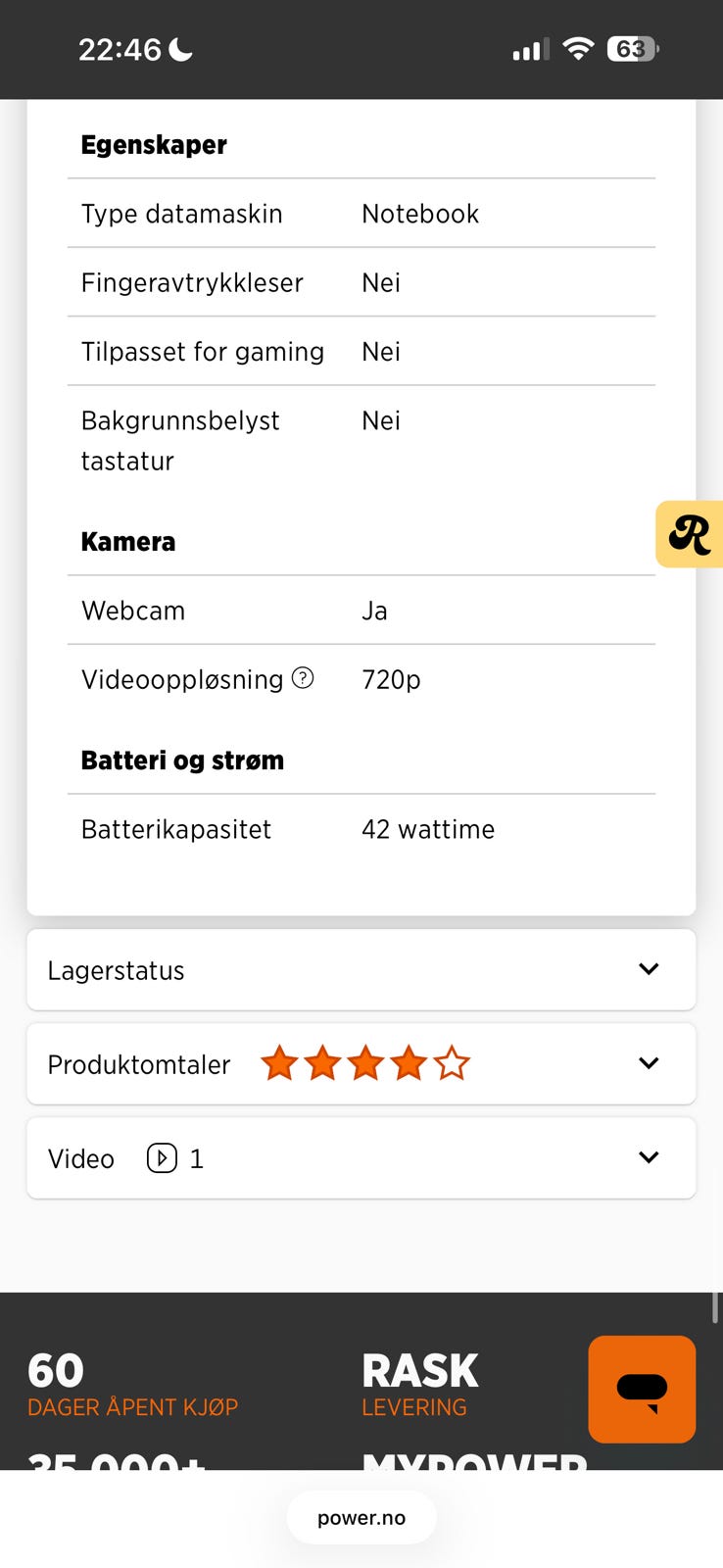This screenshot has width=723, height=1568.
Task: Tap the status bar clock 22:46
Action: click(120, 49)
